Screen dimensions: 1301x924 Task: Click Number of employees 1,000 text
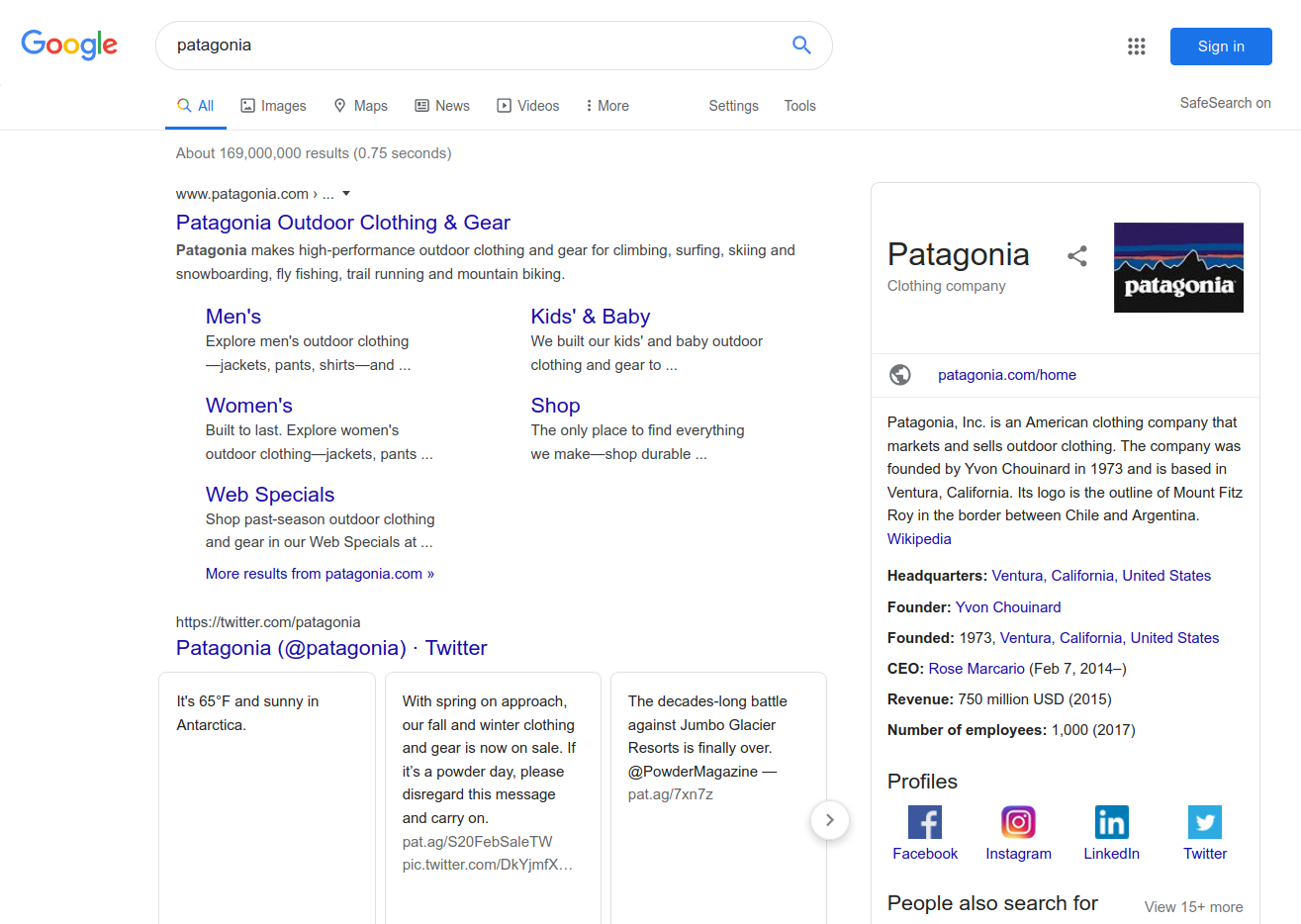tap(1011, 730)
